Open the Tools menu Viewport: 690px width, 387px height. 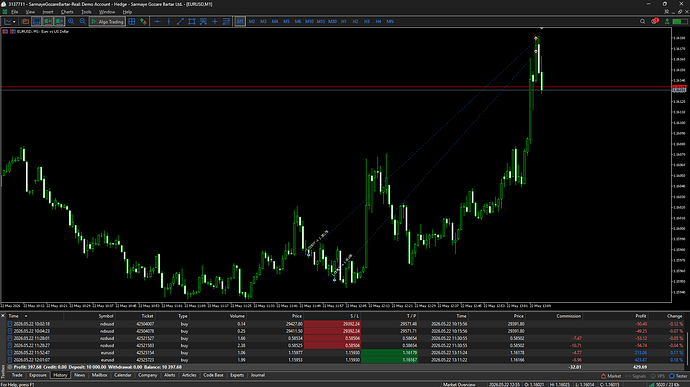coord(86,12)
